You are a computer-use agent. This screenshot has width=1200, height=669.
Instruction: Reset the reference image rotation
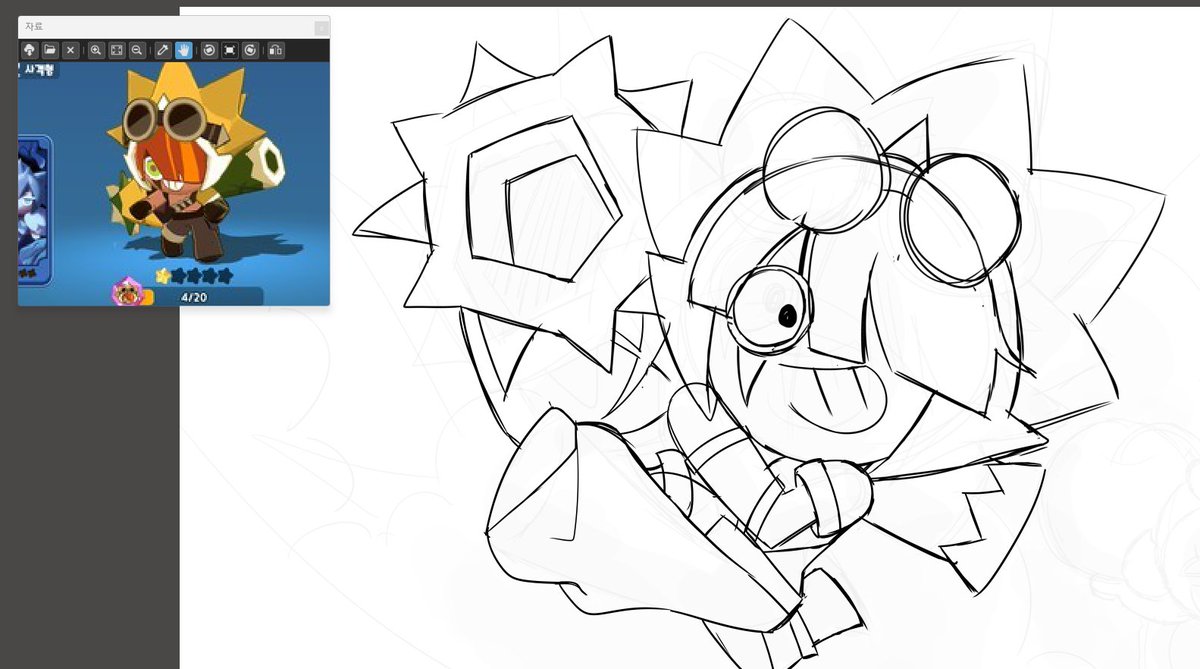(x=229, y=50)
